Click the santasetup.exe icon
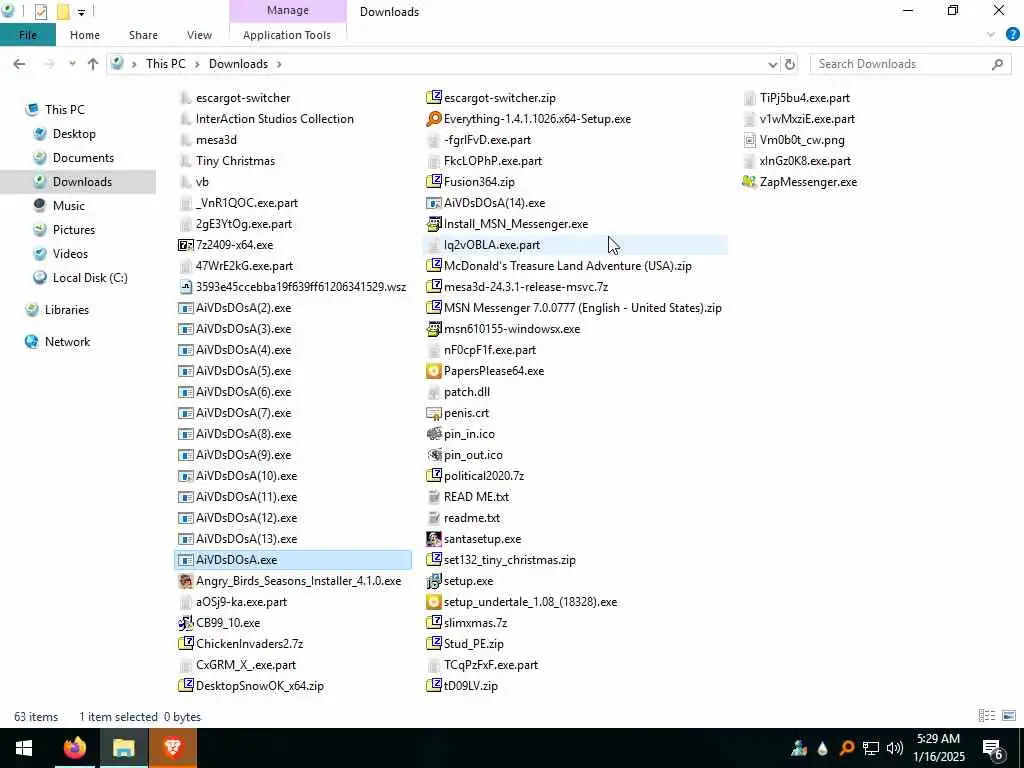 tap(434, 539)
